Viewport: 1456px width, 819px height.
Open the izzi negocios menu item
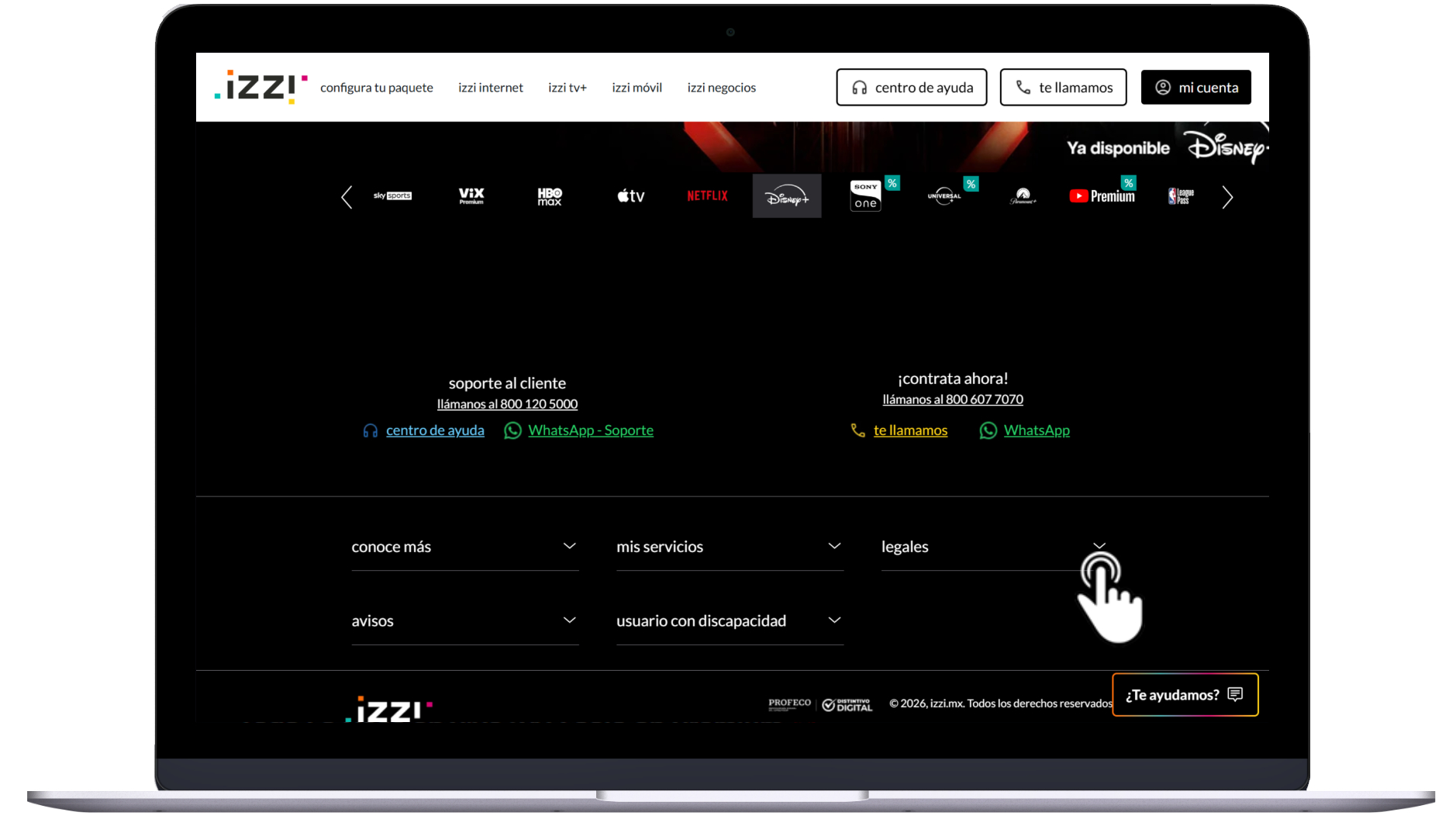point(722,88)
